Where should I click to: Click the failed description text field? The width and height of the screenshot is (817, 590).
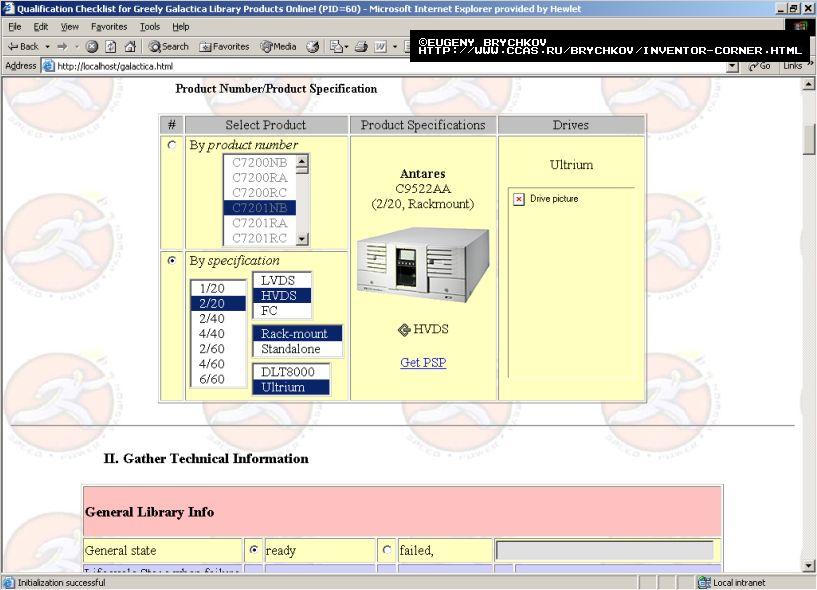605,550
